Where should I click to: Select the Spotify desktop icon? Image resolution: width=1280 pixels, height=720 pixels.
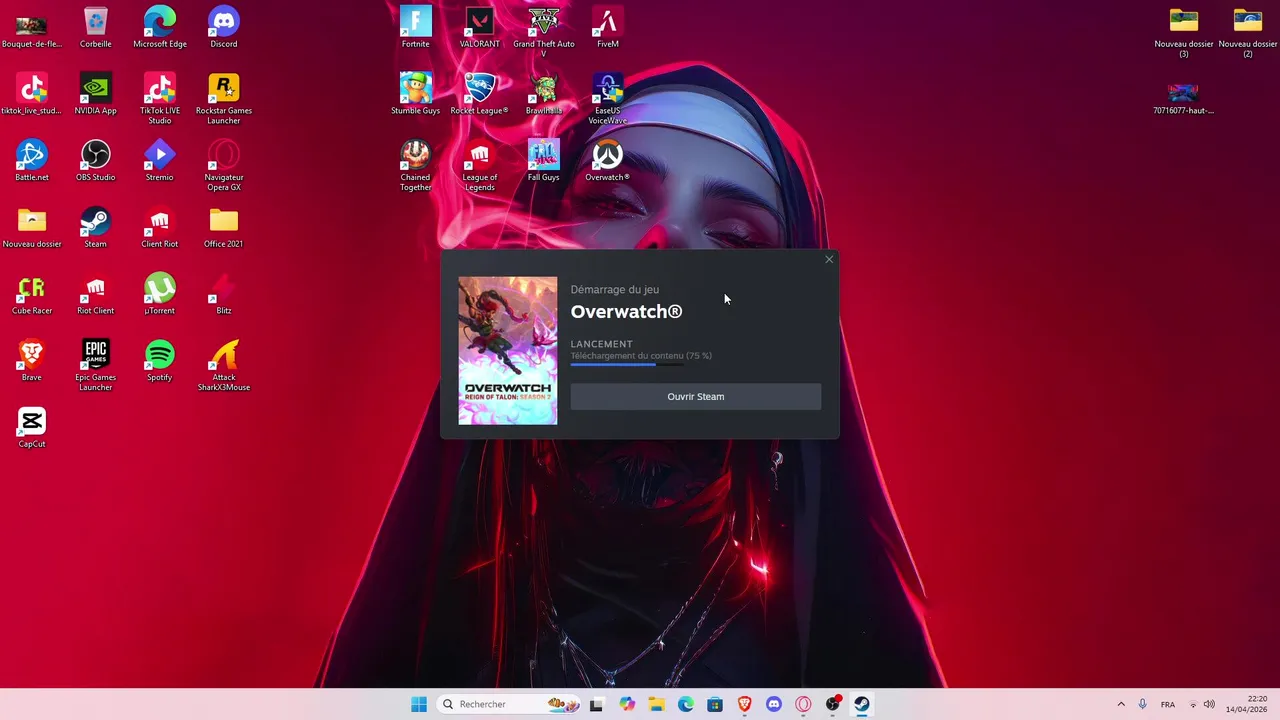click(160, 360)
